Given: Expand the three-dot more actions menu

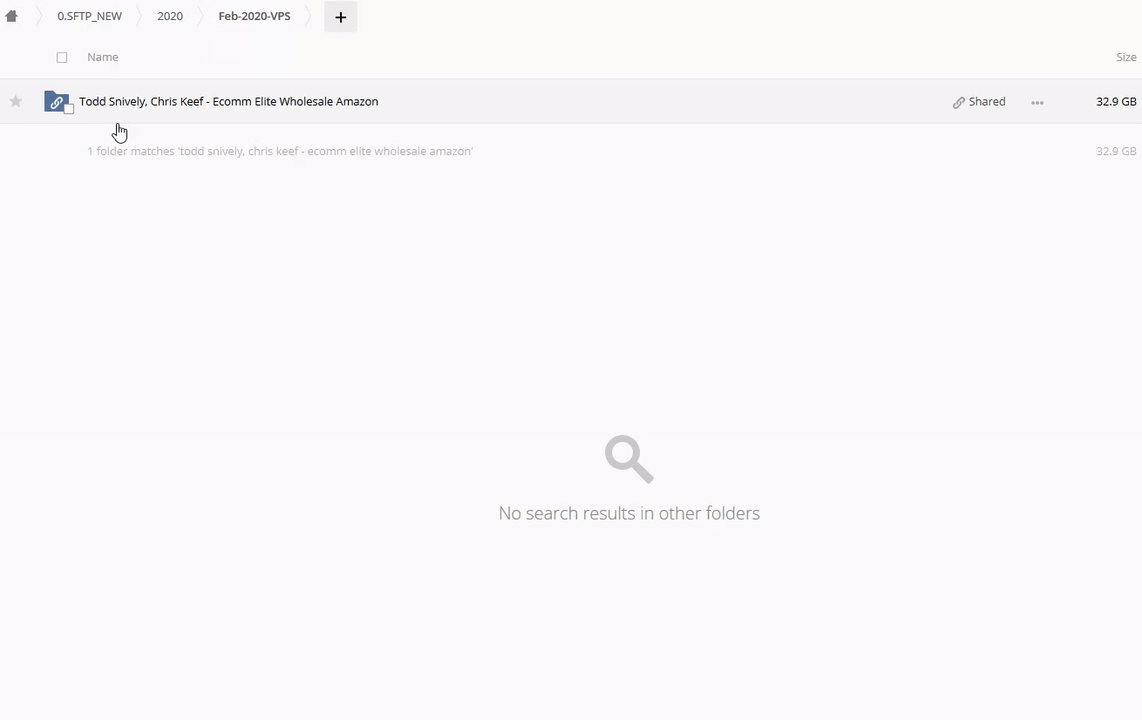Looking at the screenshot, I should click(1037, 102).
